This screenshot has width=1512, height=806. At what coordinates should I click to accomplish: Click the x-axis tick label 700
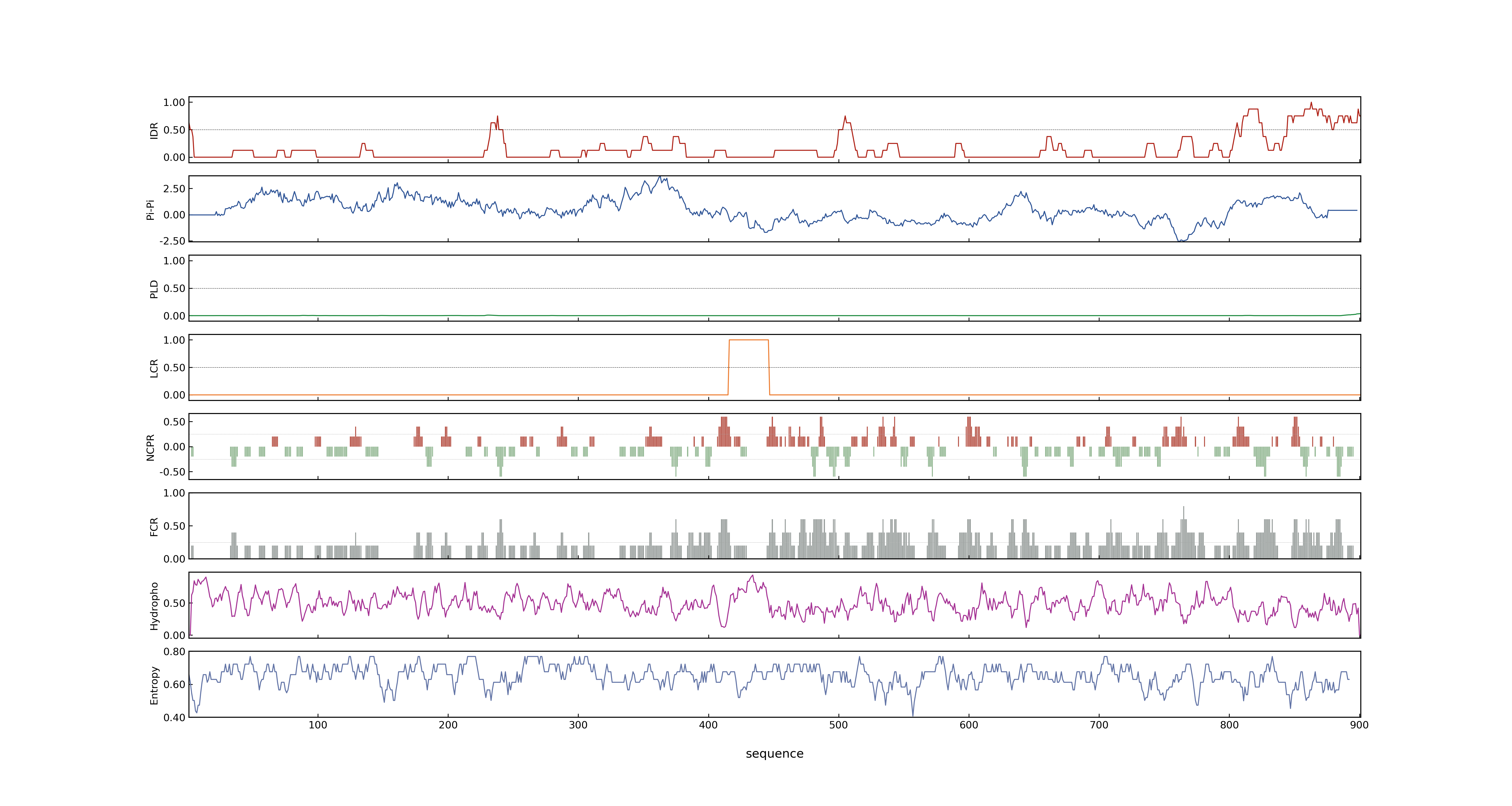click(1099, 725)
